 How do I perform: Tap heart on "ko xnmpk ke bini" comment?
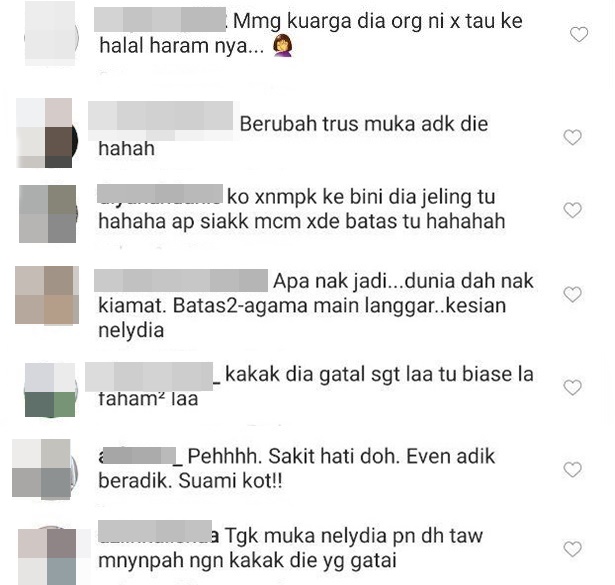click(573, 210)
